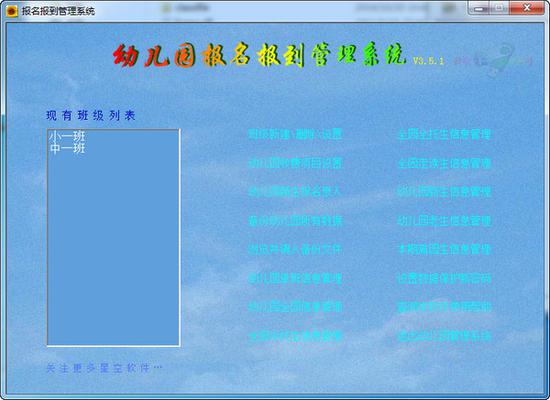This screenshot has width=550, height=400.
Task: Minimize the 报名报到管理系统 window
Action: 479,8
